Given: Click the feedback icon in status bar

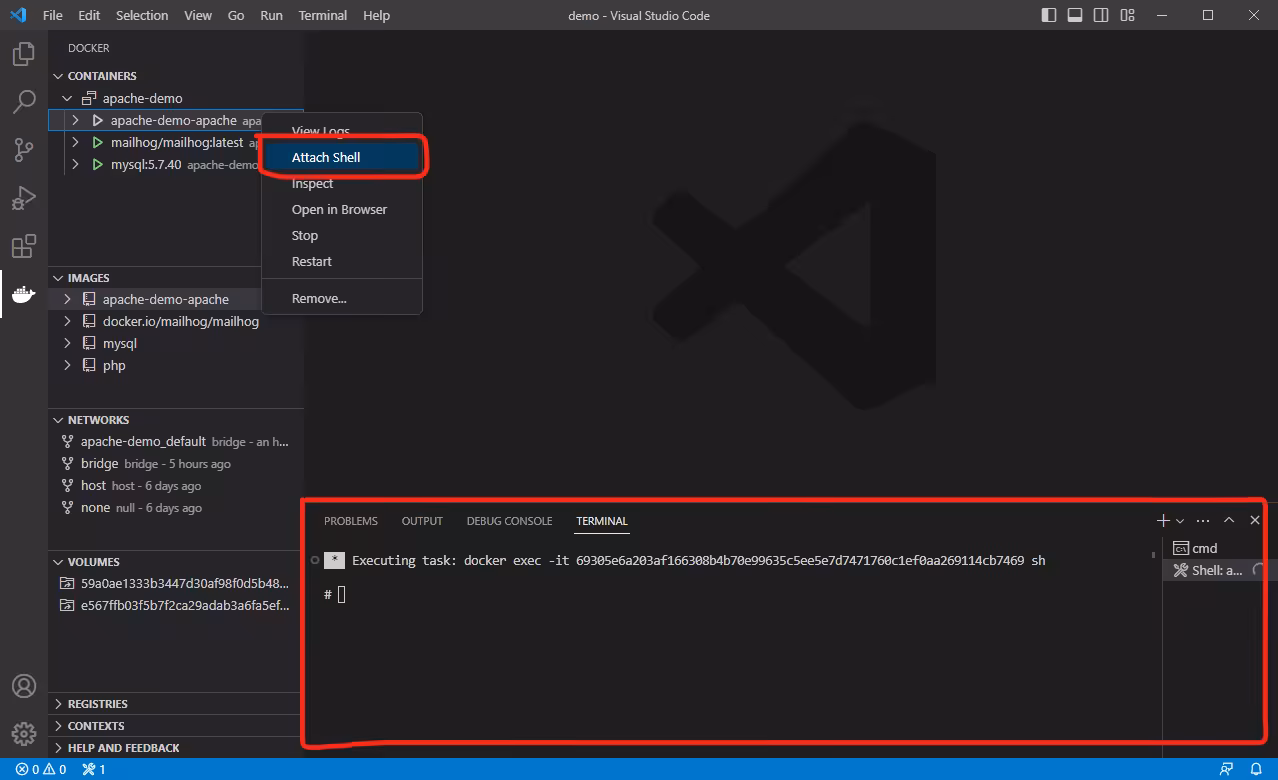Looking at the screenshot, I should tap(1226, 769).
